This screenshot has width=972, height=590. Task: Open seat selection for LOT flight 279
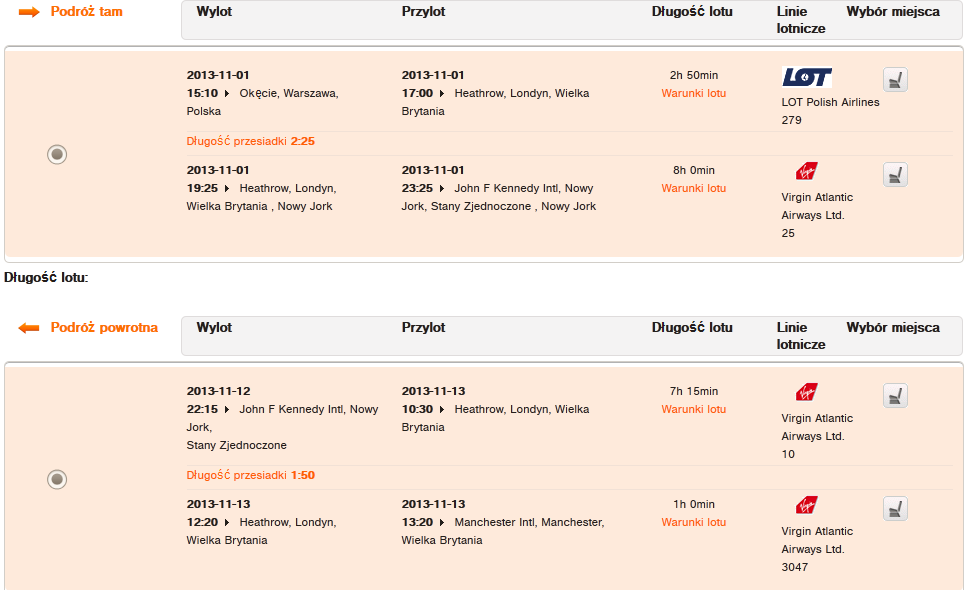click(x=895, y=79)
